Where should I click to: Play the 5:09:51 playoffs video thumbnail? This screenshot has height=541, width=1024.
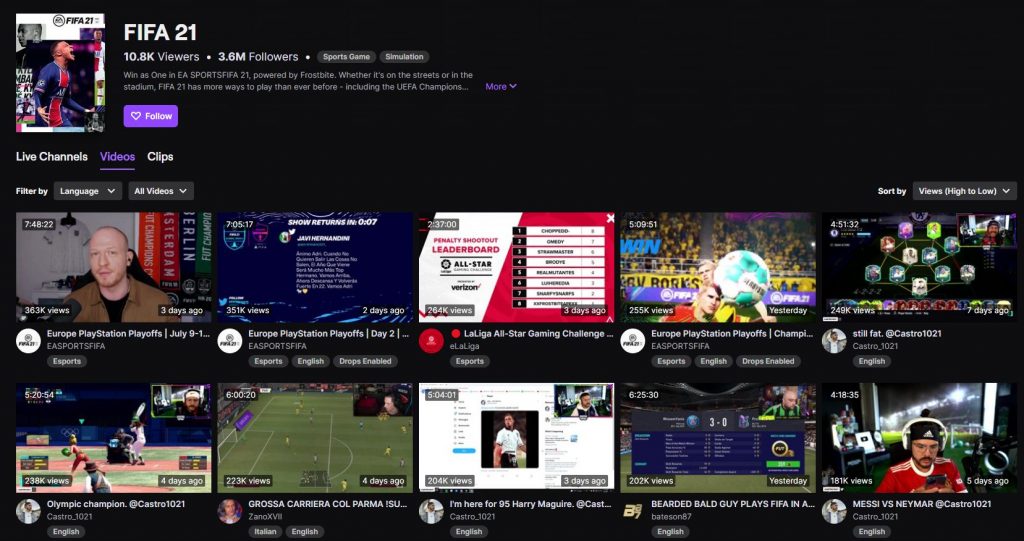[718, 267]
